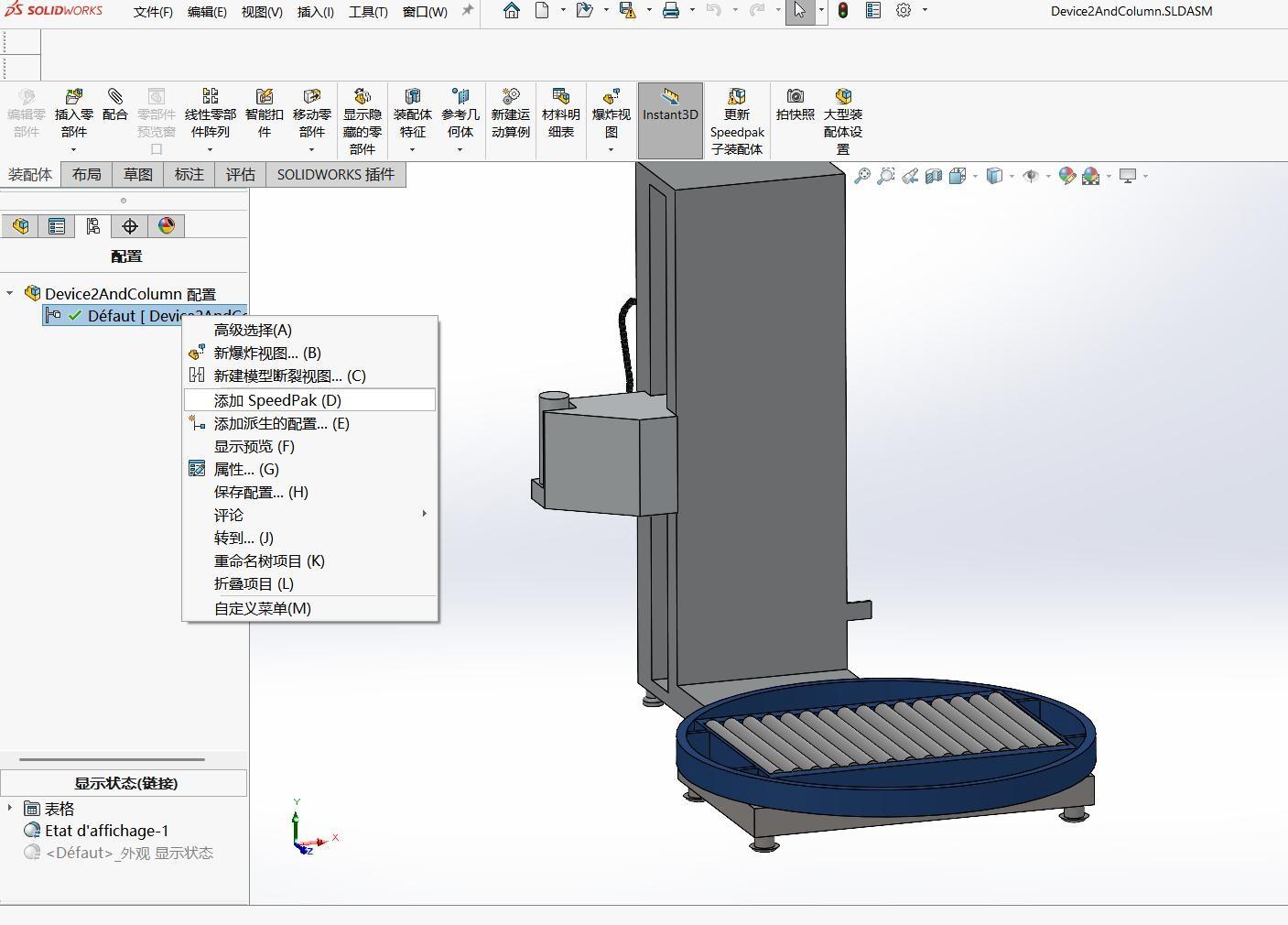This screenshot has height=925, width=1288.
Task: Open dropdown arrow beside the Options gear
Action: point(924,10)
